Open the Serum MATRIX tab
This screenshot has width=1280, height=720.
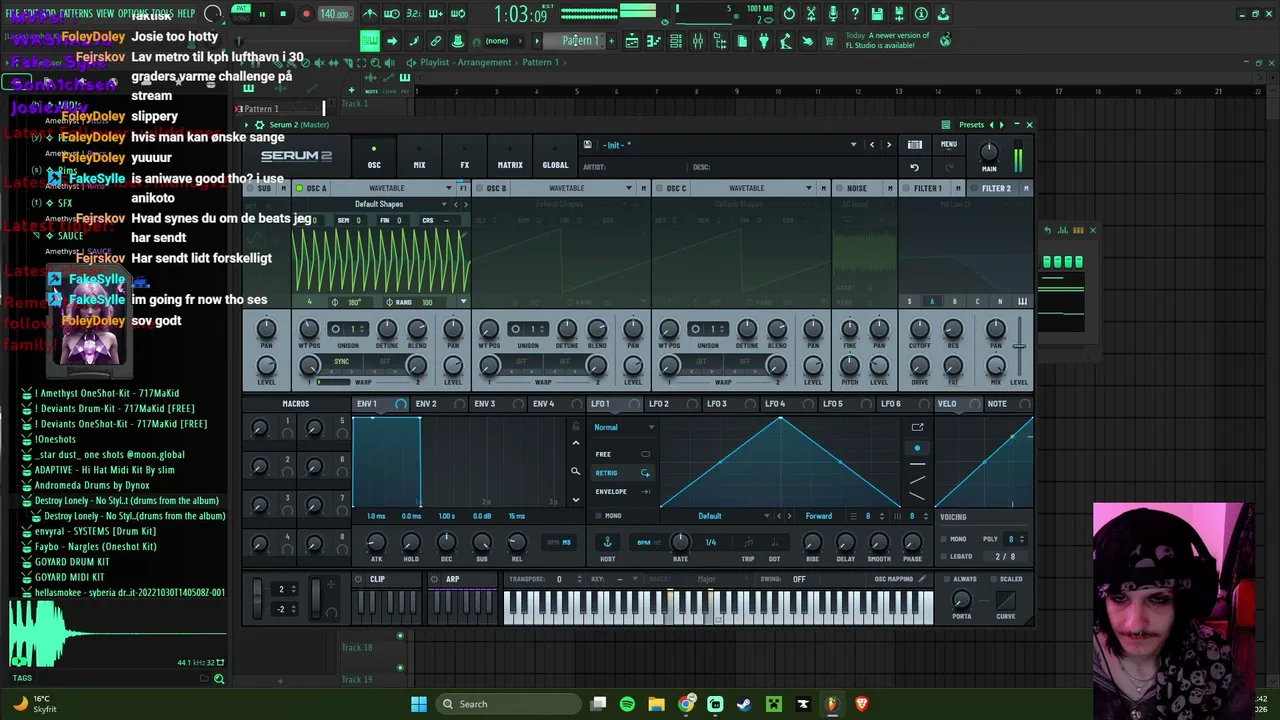click(510, 158)
